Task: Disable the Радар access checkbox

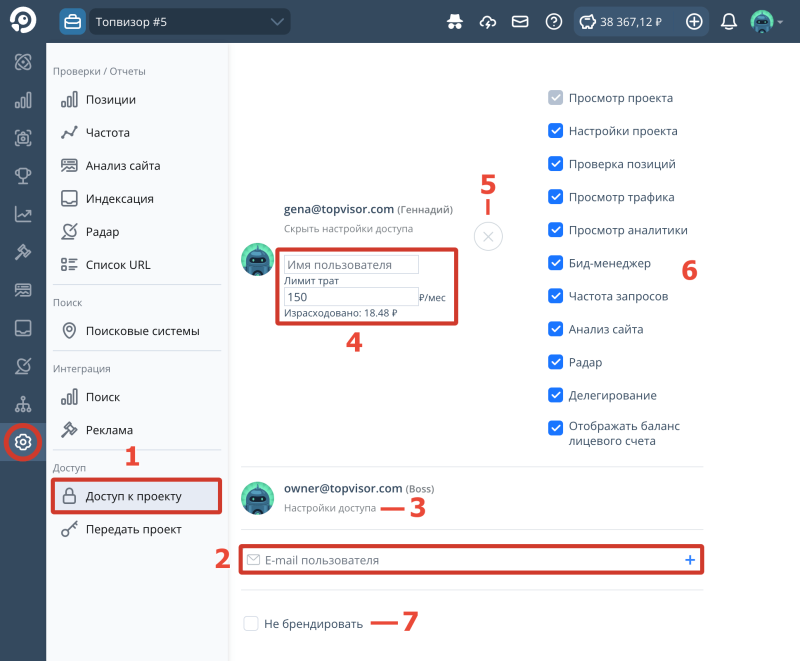Action: click(556, 362)
